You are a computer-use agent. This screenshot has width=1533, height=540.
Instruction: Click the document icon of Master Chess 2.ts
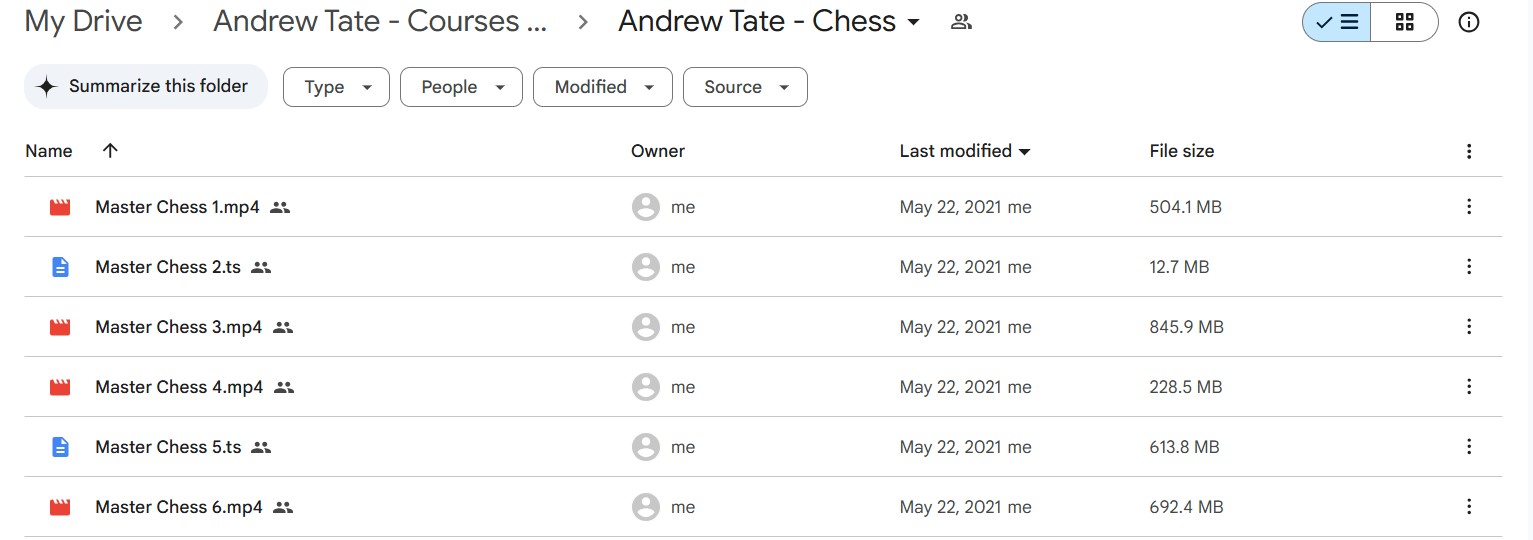point(60,267)
